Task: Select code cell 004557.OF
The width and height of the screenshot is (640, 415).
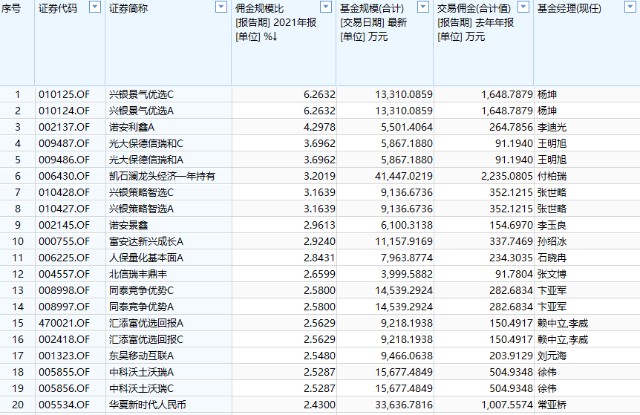Action: 64,274
